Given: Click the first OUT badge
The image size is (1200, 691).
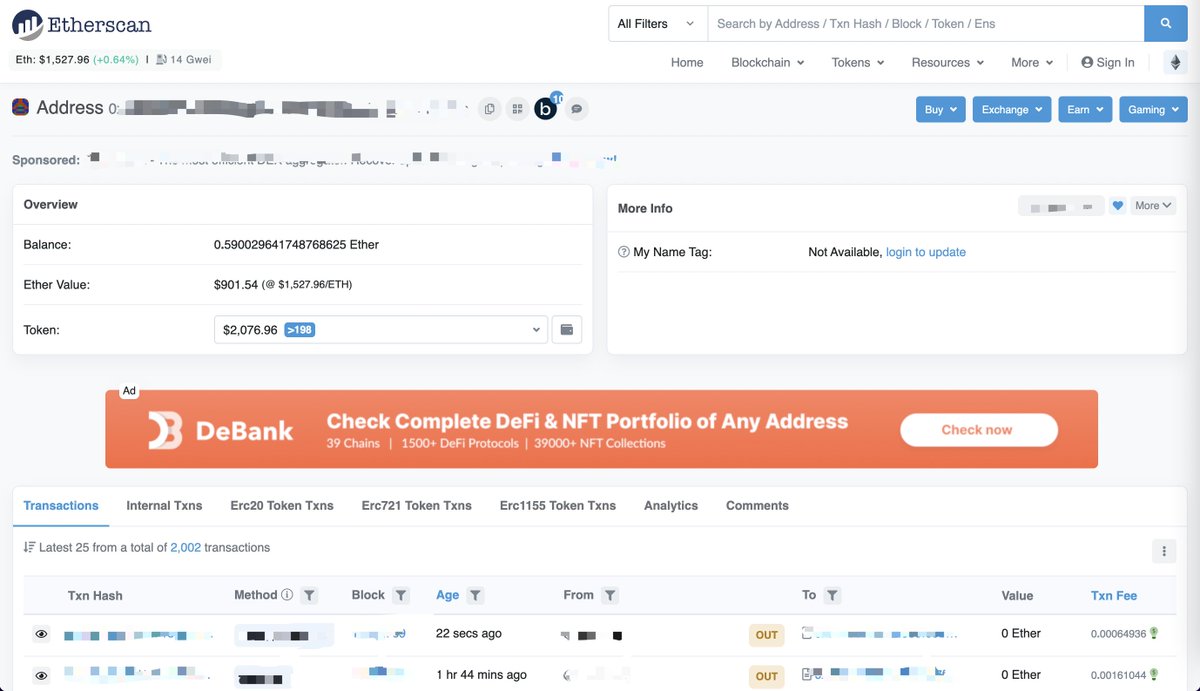Looking at the screenshot, I should click(767, 634).
